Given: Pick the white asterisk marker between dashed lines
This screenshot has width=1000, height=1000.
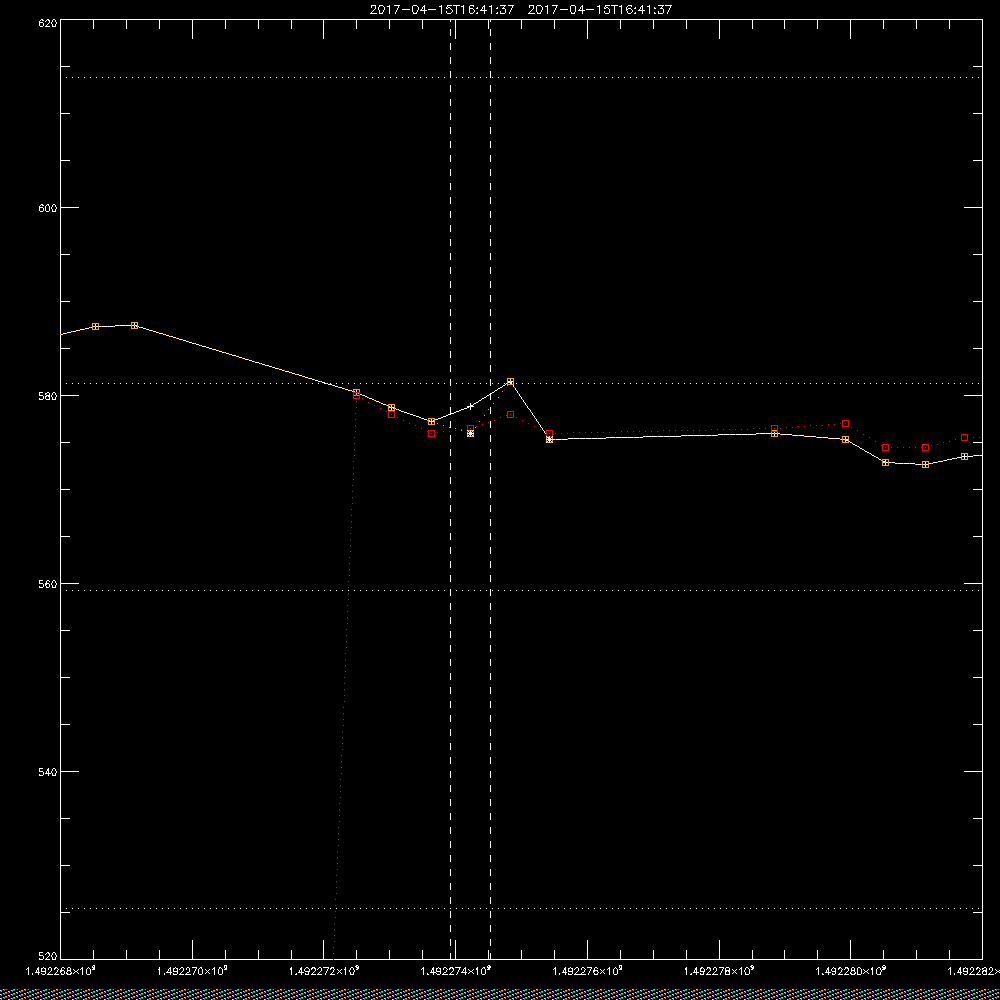Looking at the screenshot, I should (x=471, y=434).
